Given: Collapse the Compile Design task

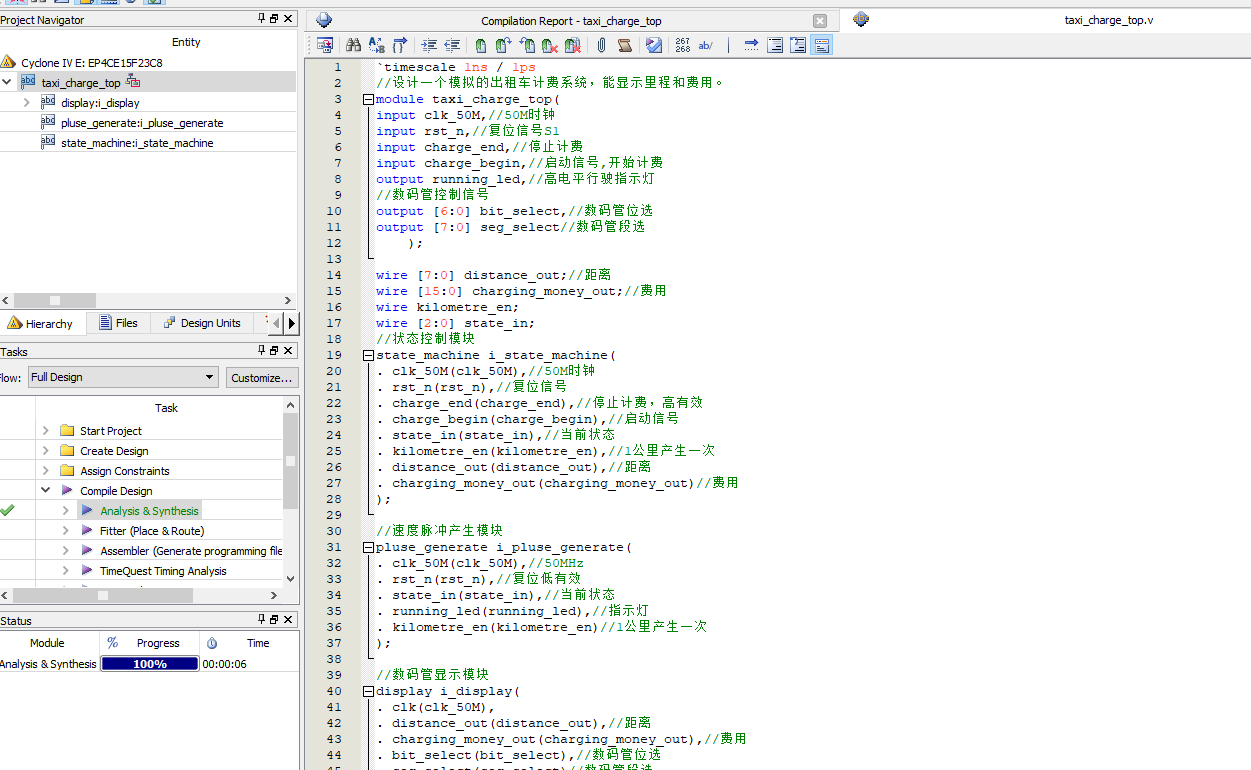Looking at the screenshot, I should (x=46, y=491).
